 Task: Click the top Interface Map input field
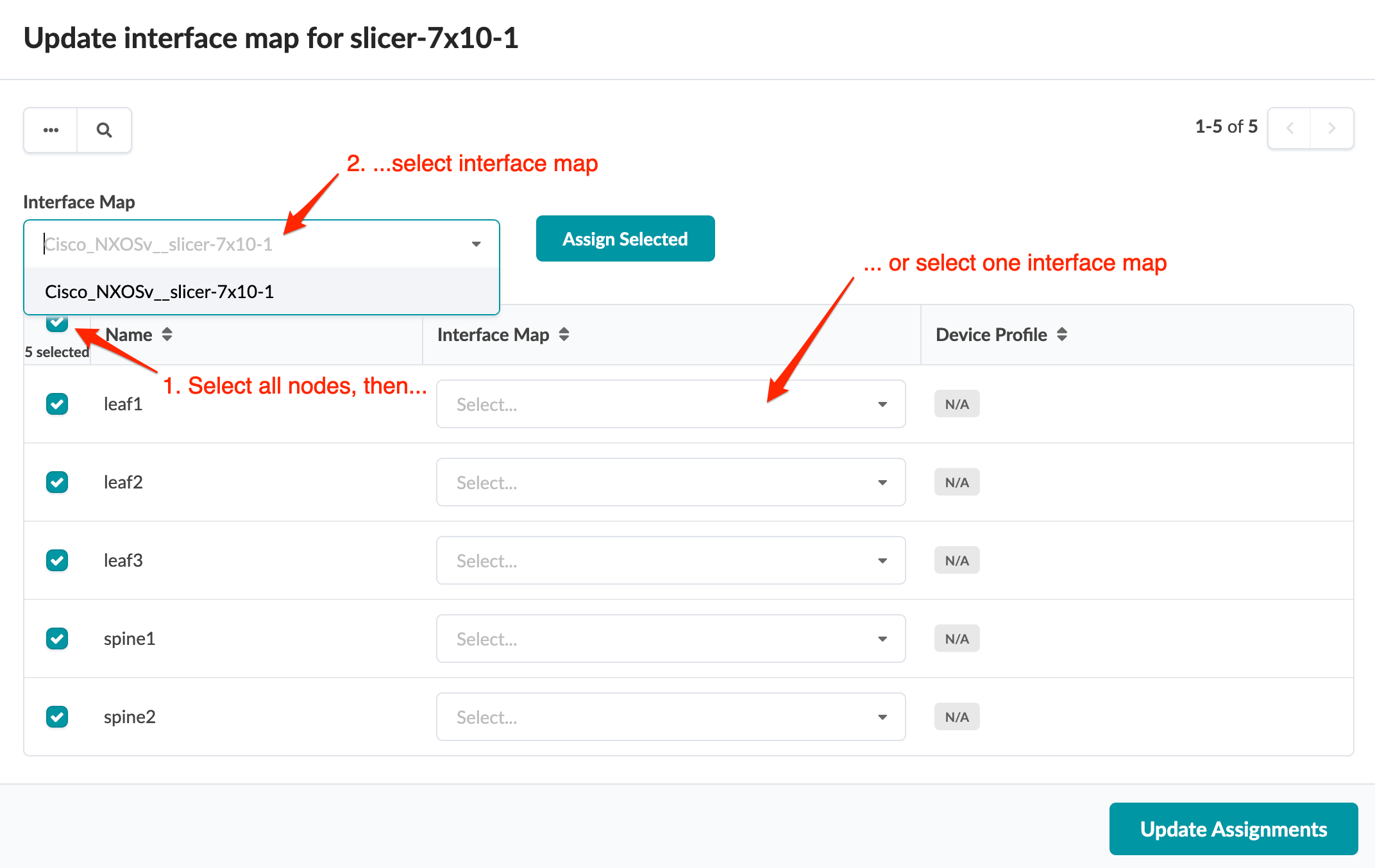click(250, 244)
